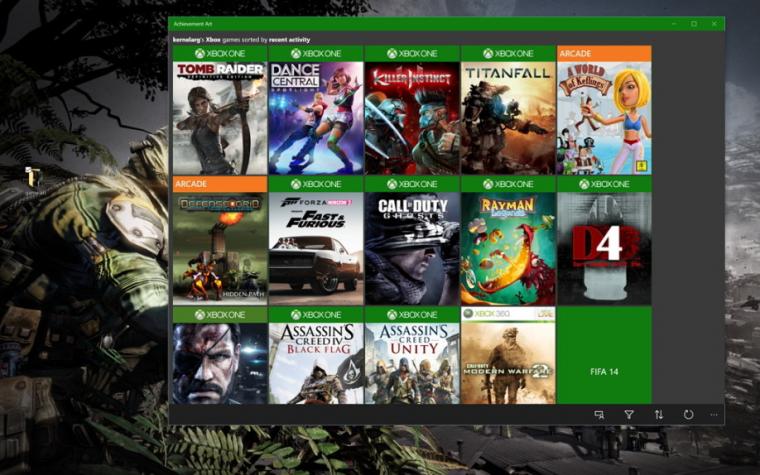This screenshot has height=475, width=760.
Task: Click the refresh icon in bottom bar
Action: point(688,415)
